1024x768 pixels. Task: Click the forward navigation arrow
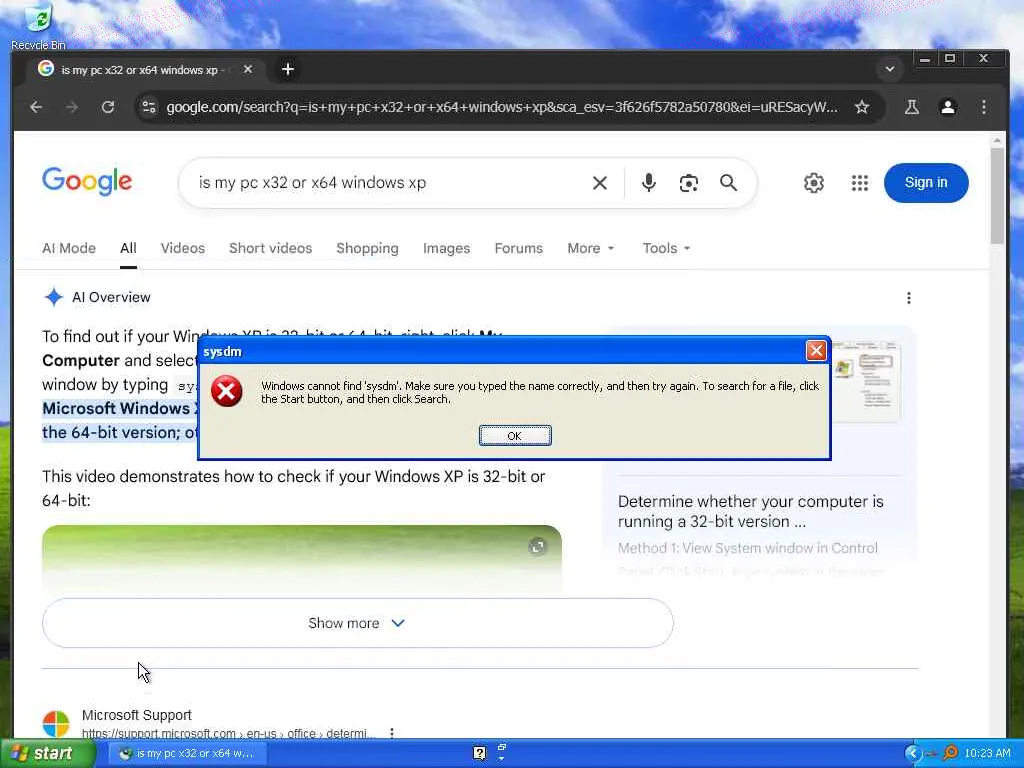[72, 107]
